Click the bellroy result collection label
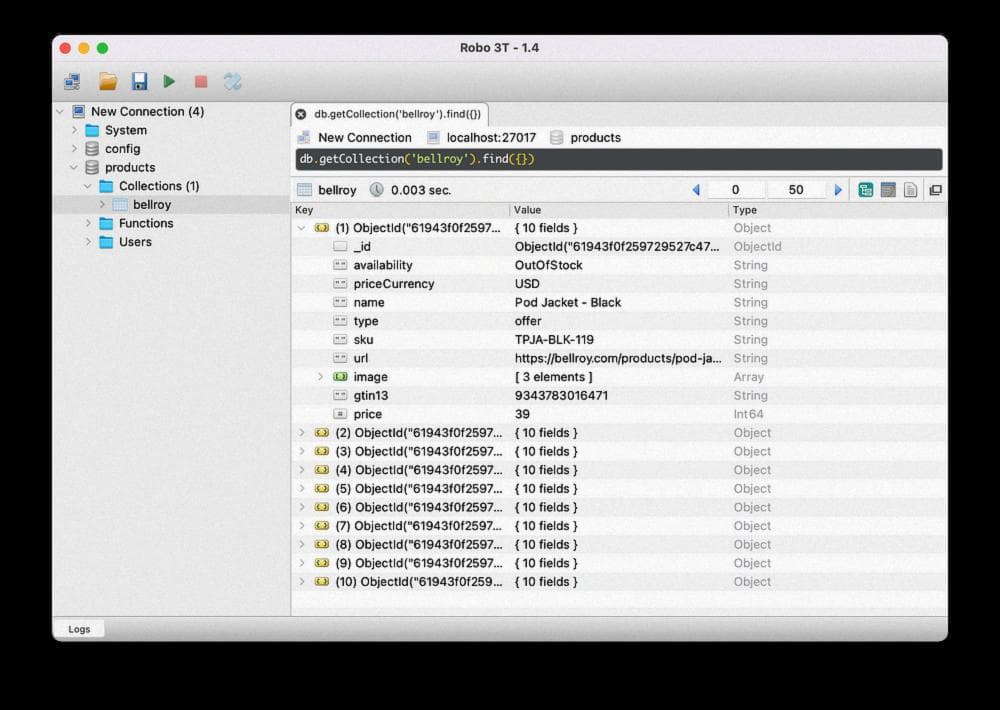 click(x=337, y=190)
